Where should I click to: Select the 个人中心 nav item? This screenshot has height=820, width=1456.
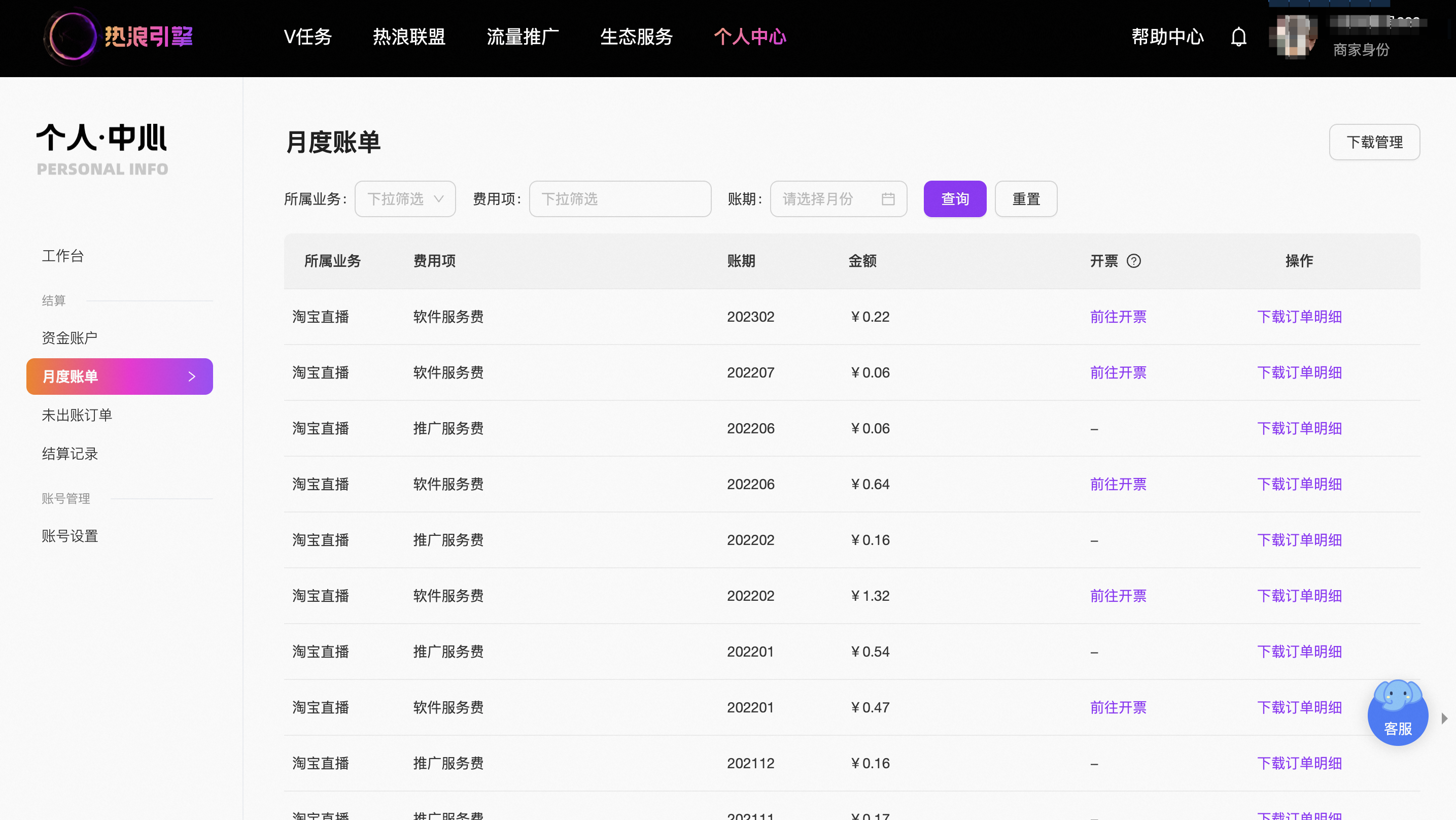[750, 37]
